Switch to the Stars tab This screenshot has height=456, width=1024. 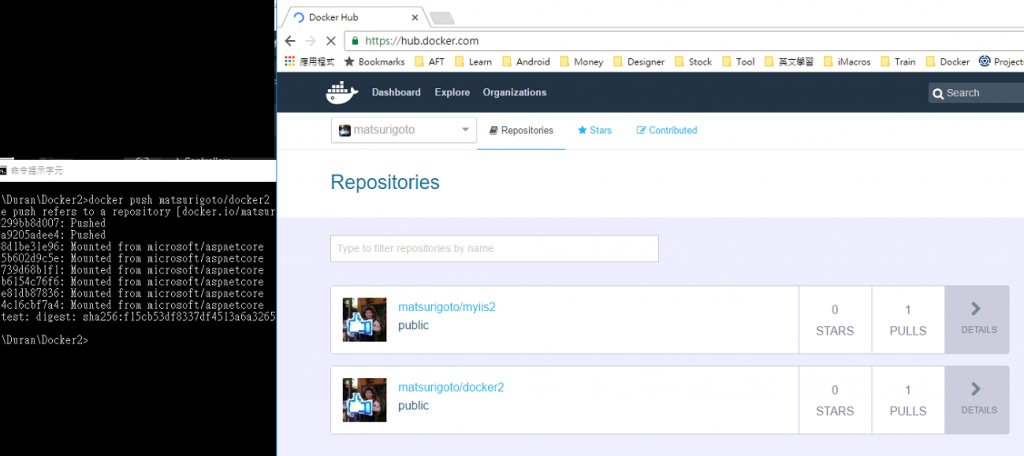click(x=595, y=130)
